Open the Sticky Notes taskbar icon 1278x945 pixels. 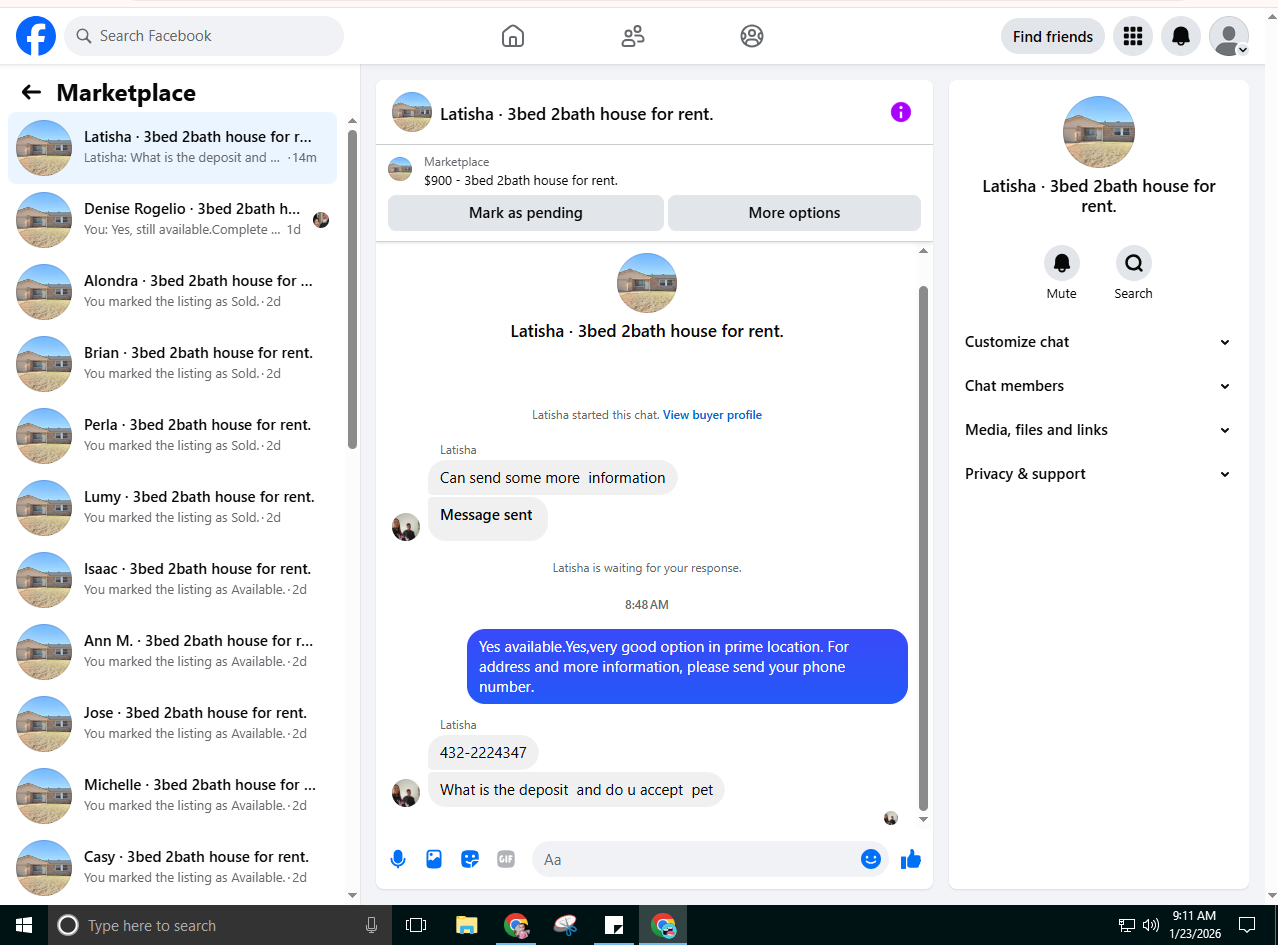pos(614,925)
